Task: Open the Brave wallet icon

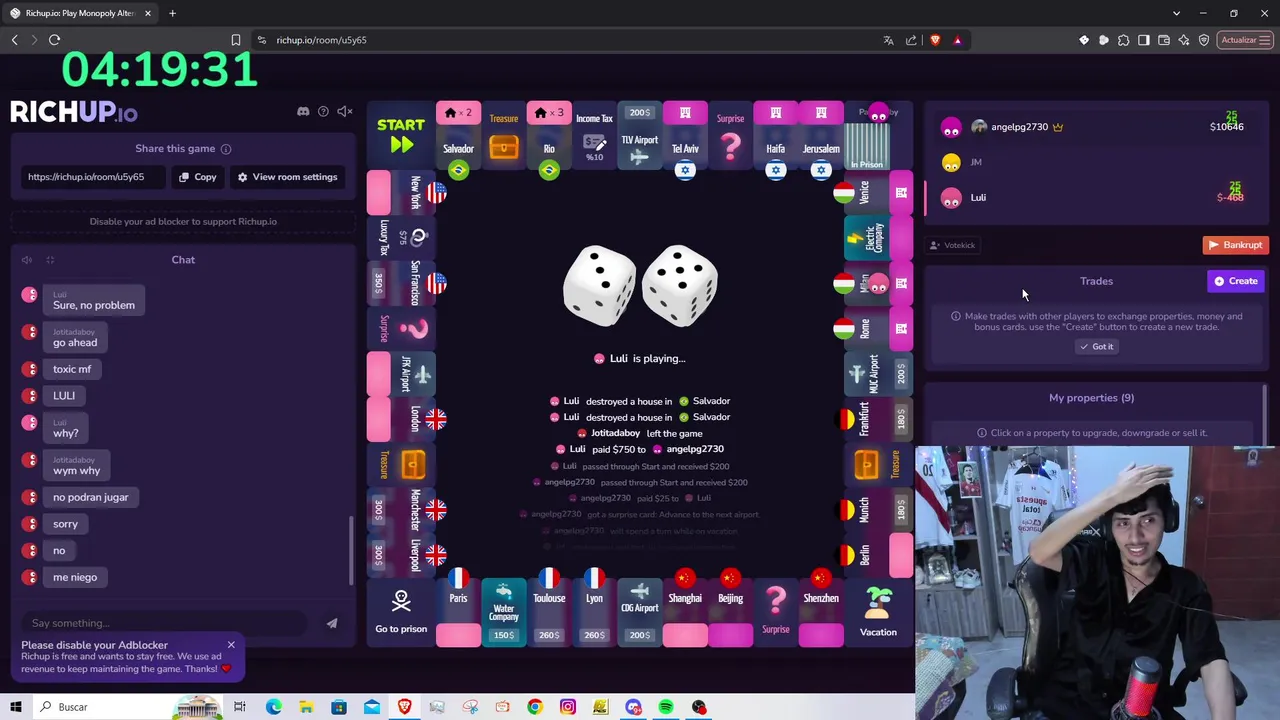Action: (x=1164, y=40)
